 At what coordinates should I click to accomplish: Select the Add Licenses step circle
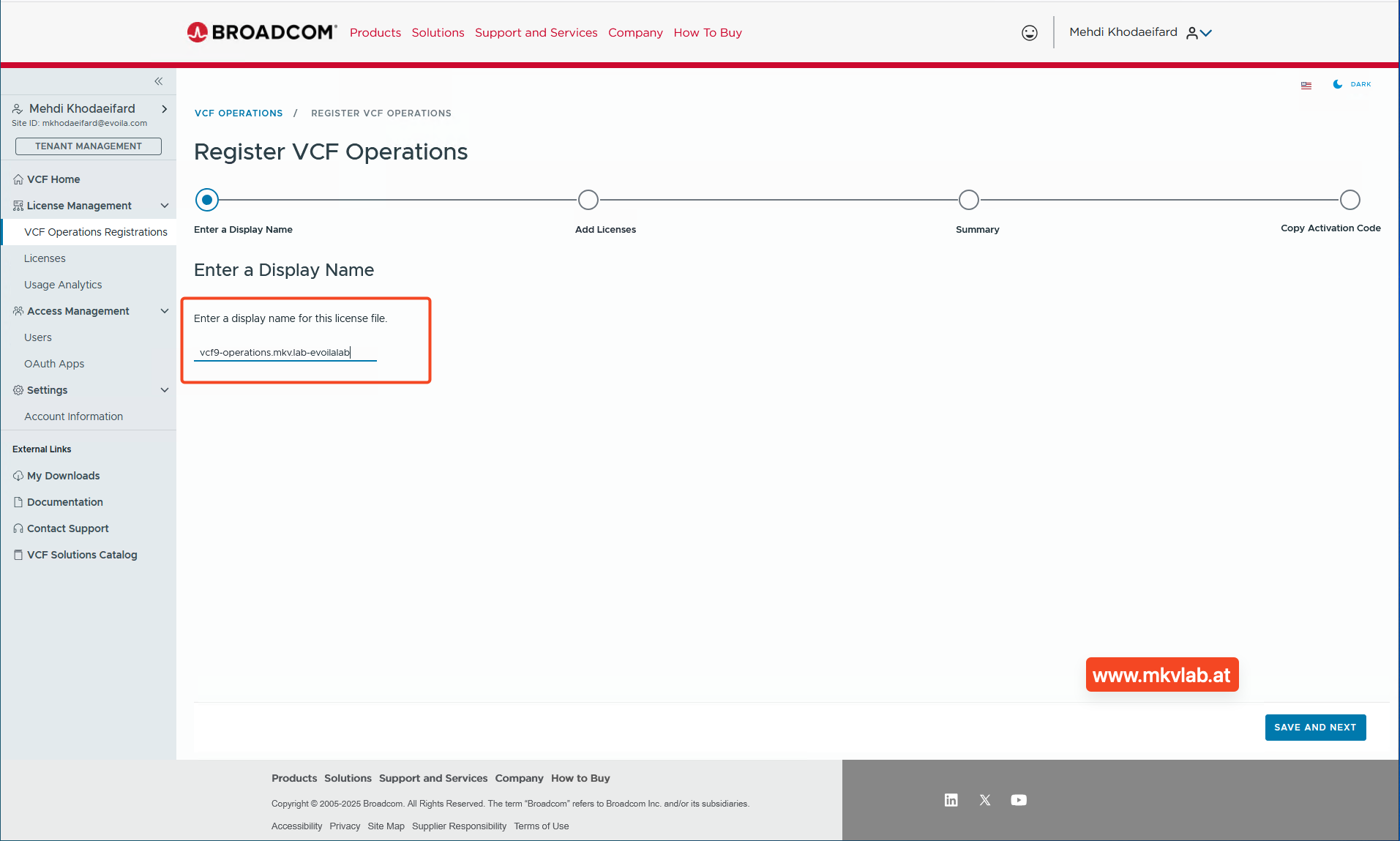588,200
